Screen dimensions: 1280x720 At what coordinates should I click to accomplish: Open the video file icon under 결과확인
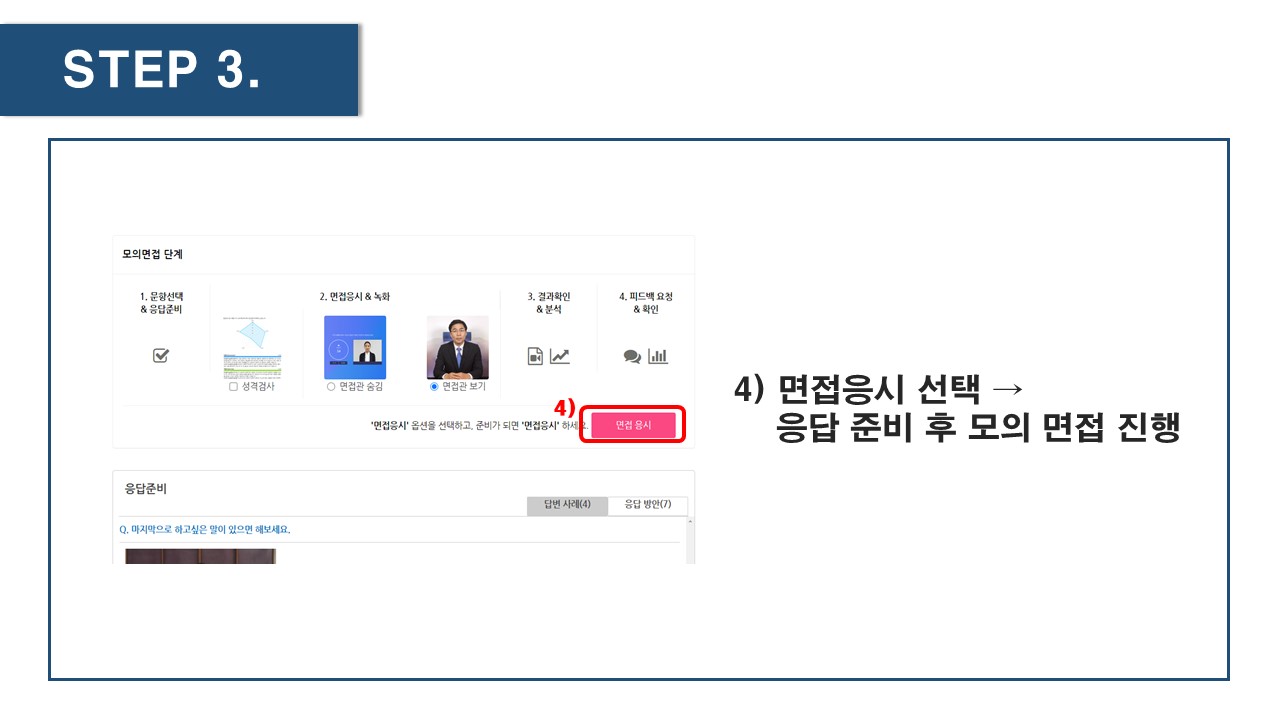point(535,356)
